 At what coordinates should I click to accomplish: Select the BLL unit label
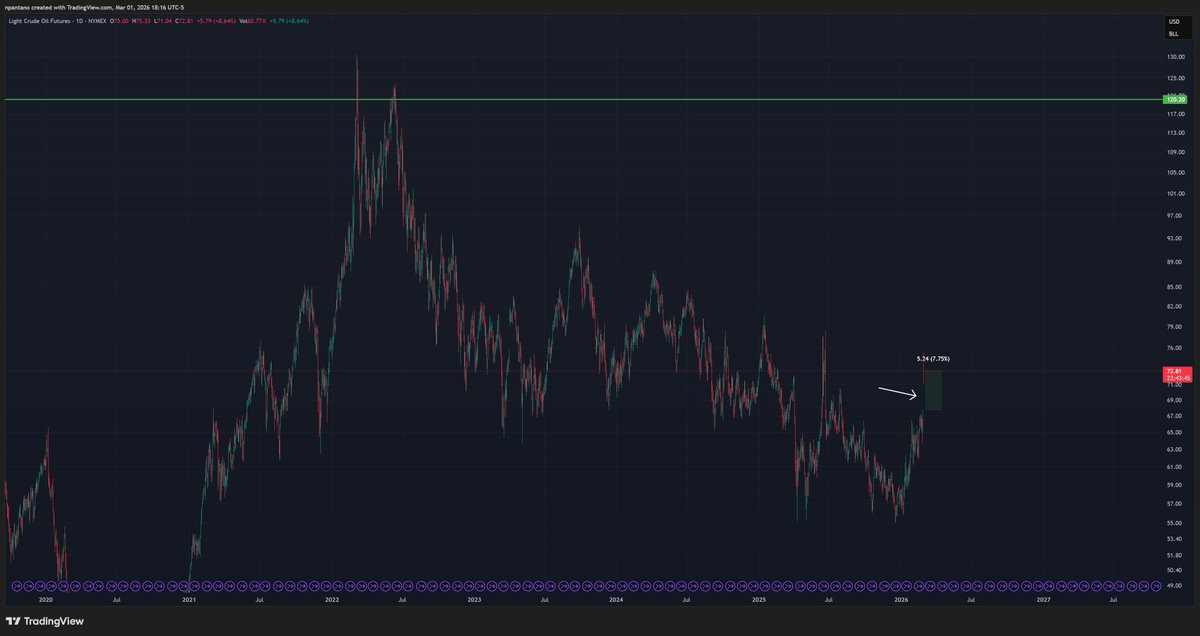pyautogui.click(x=1173, y=33)
